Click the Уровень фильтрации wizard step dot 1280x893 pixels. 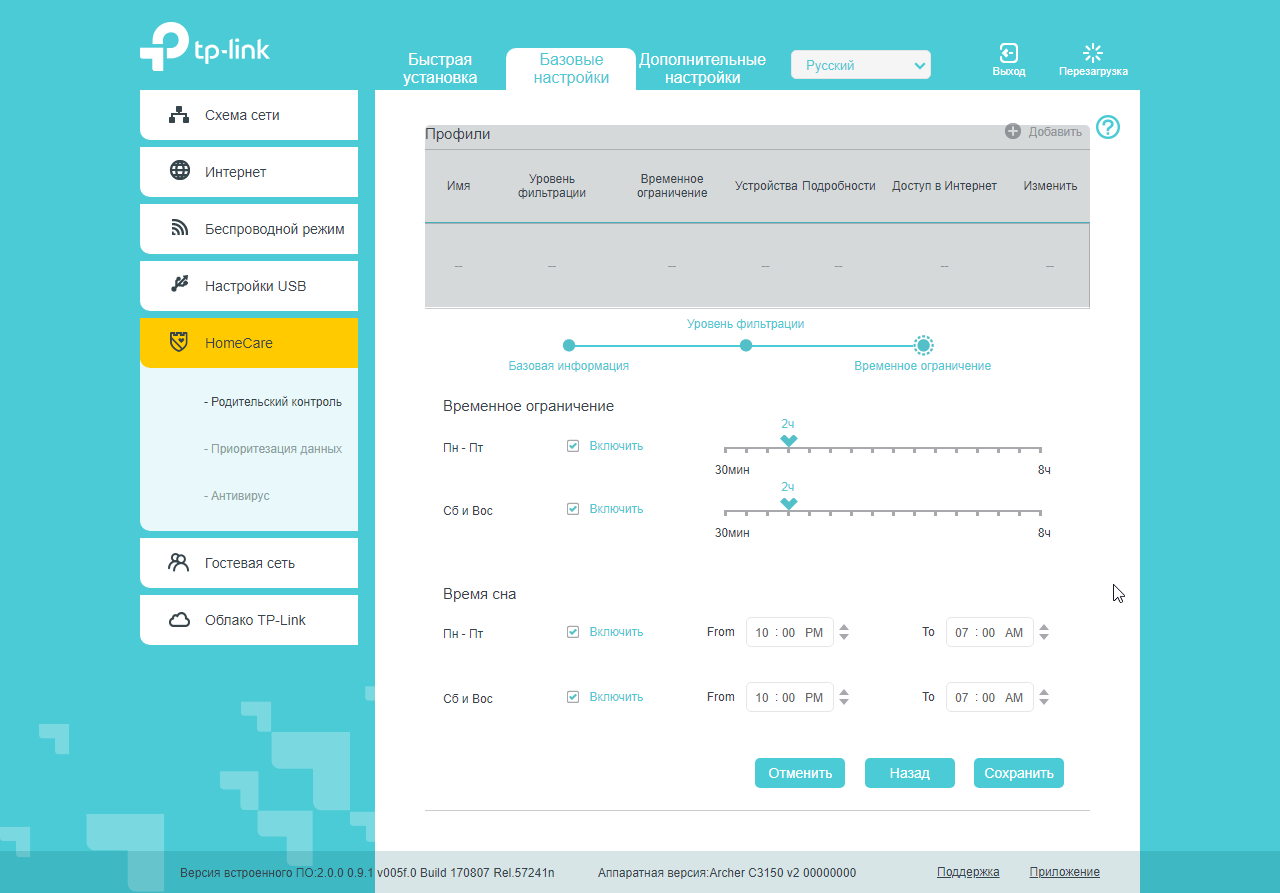[x=746, y=345]
